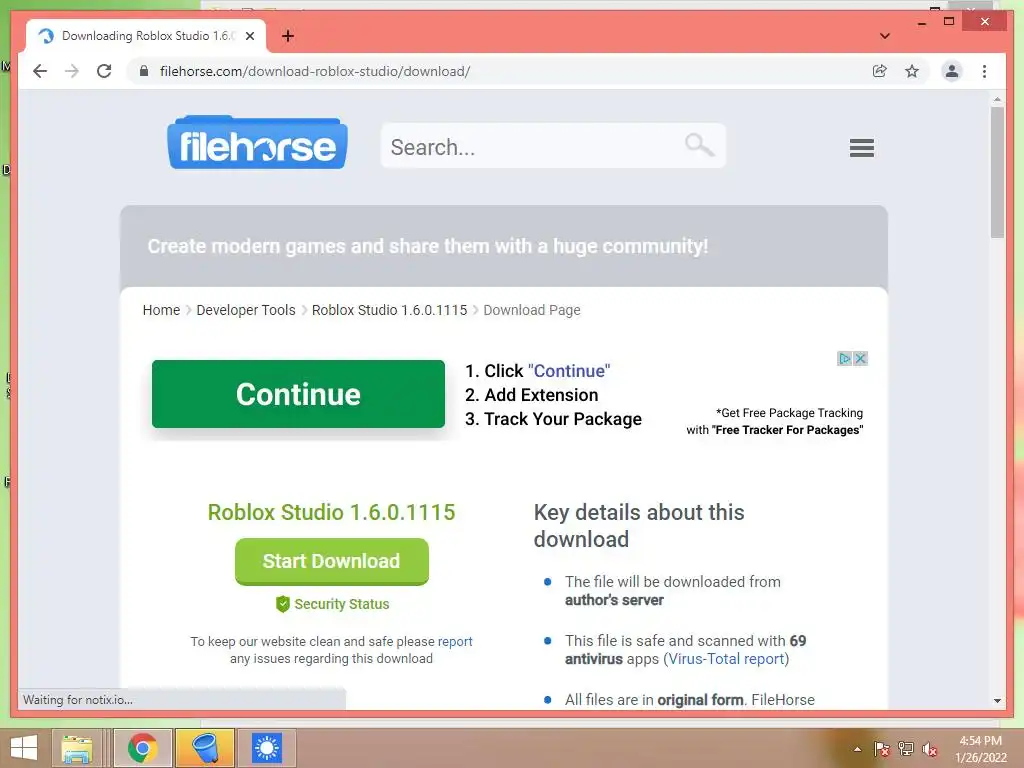Open the tab search chevron

[884, 36]
